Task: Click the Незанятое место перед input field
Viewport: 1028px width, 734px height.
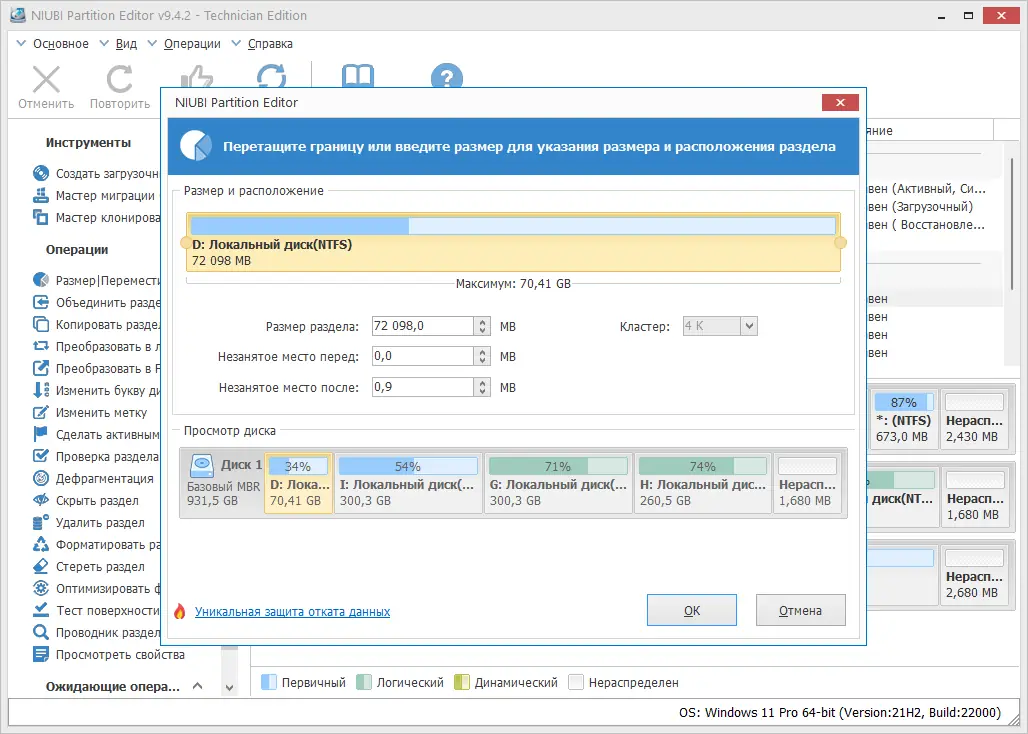Action: pos(423,357)
